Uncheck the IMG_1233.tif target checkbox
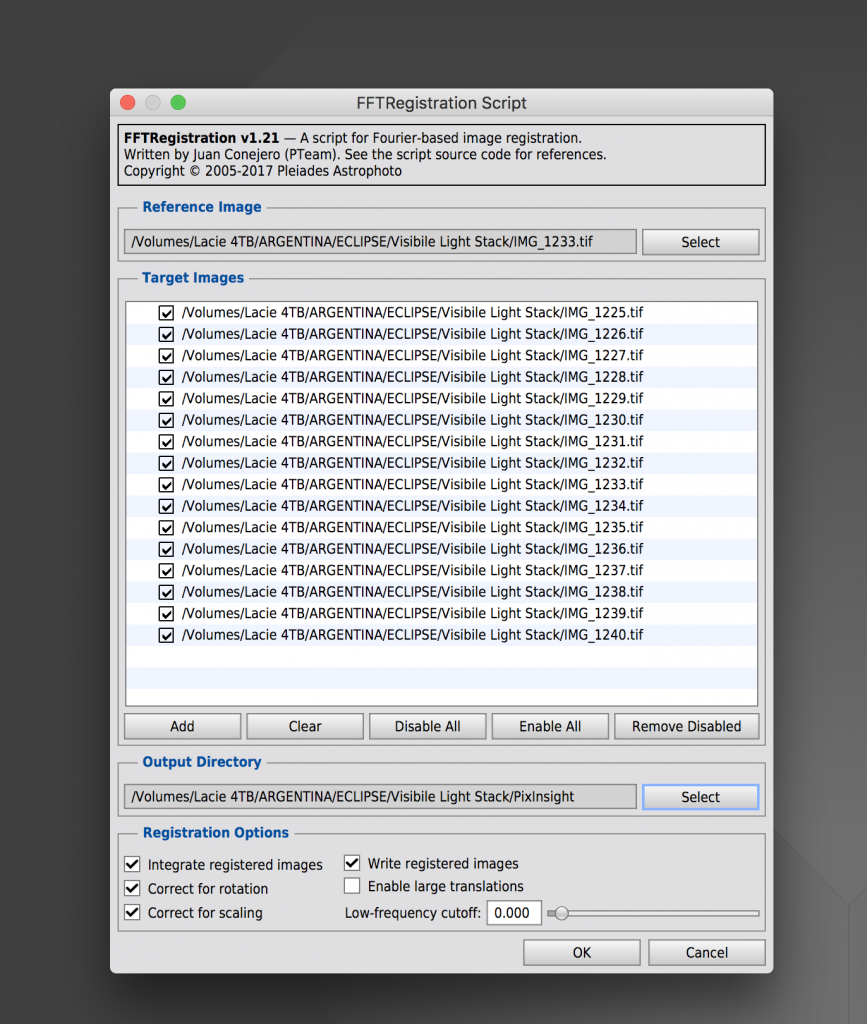Viewport: 867px width, 1024px height. pyautogui.click(x=166, y=485)
